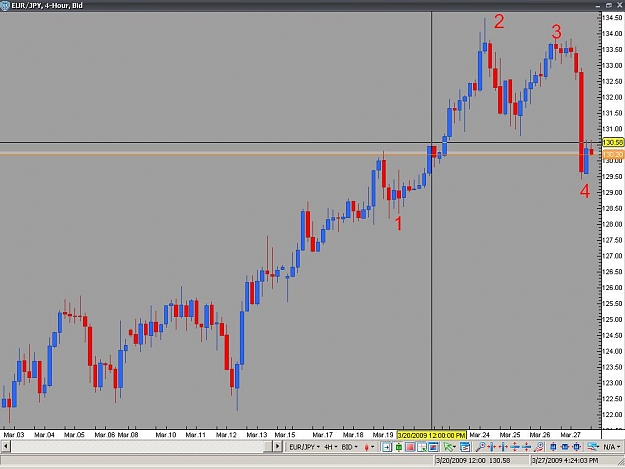Click the status bar '3/20/2009 12:00 130.58' readout
Screen dimensions: 625x469
coord(473,461)
